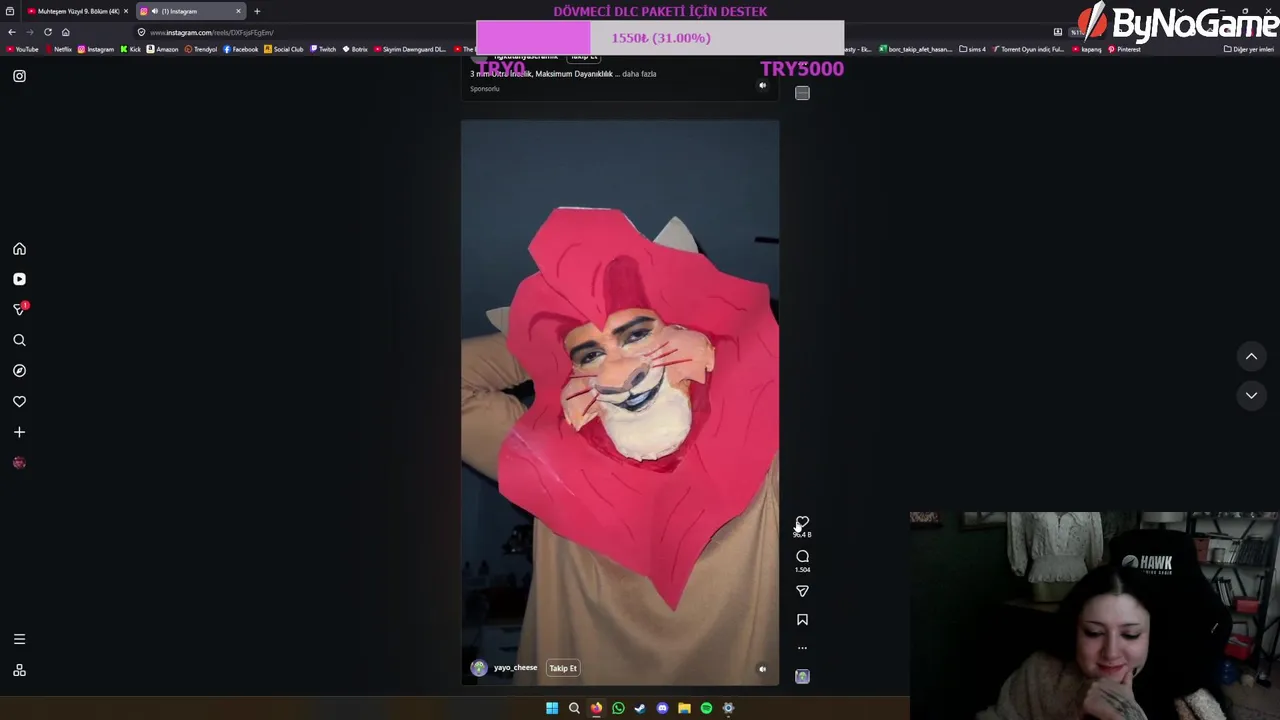Mute the sponsored reel audio

[x=762, y=85]
